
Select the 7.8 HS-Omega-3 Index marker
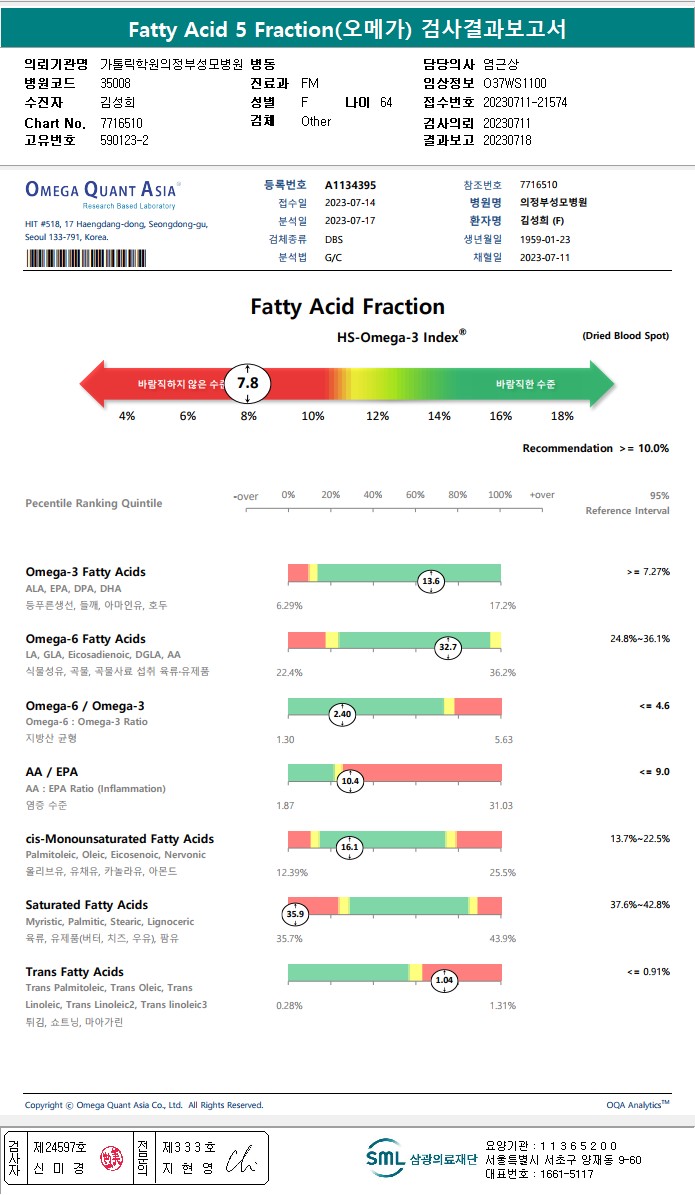click(x=247, y=383)
